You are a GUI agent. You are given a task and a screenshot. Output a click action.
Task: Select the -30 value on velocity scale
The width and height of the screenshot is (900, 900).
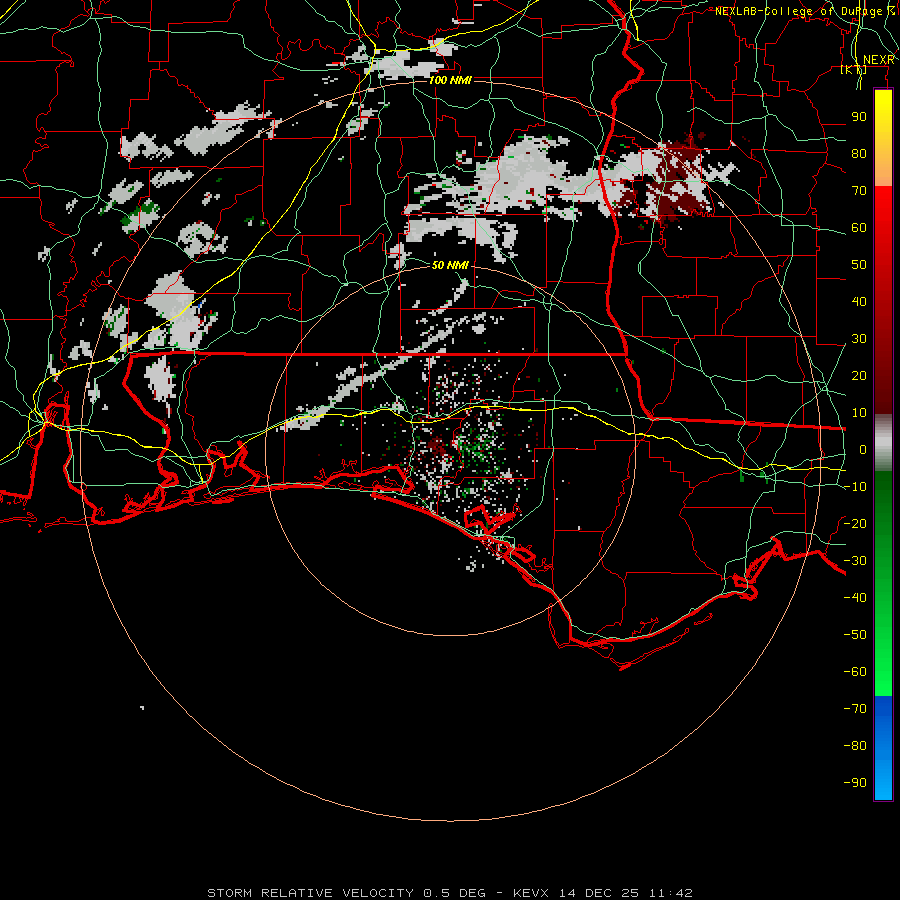(855, 561)
